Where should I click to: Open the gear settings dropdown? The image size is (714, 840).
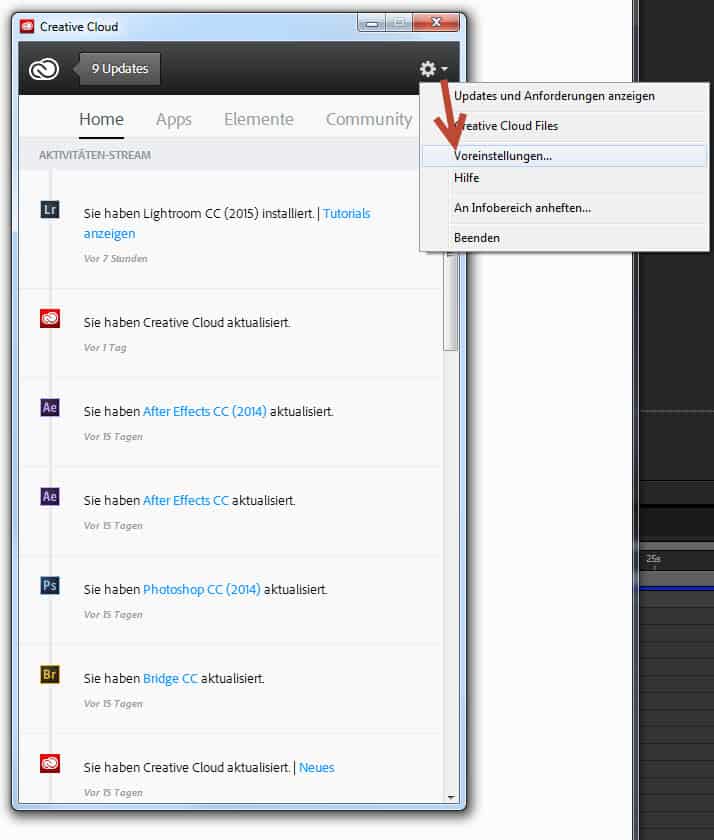433,69
